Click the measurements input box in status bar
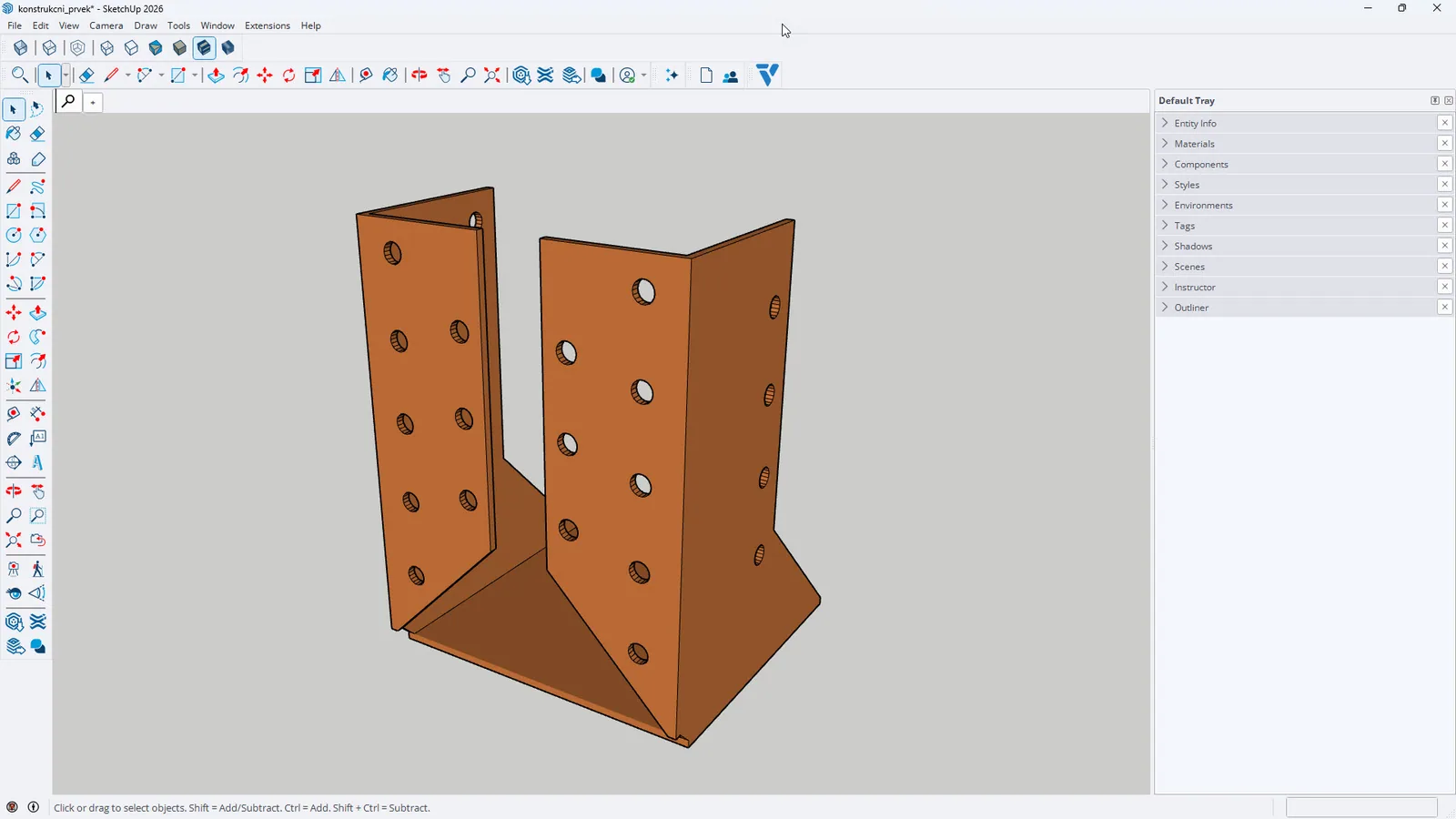This screenshot has width=1456, height=819. point(1361,807)
